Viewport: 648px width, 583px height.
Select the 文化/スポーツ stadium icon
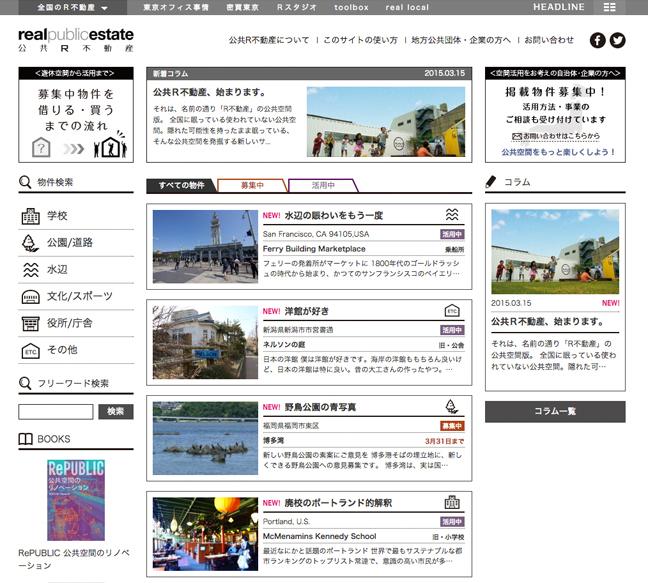coord(31,297)
